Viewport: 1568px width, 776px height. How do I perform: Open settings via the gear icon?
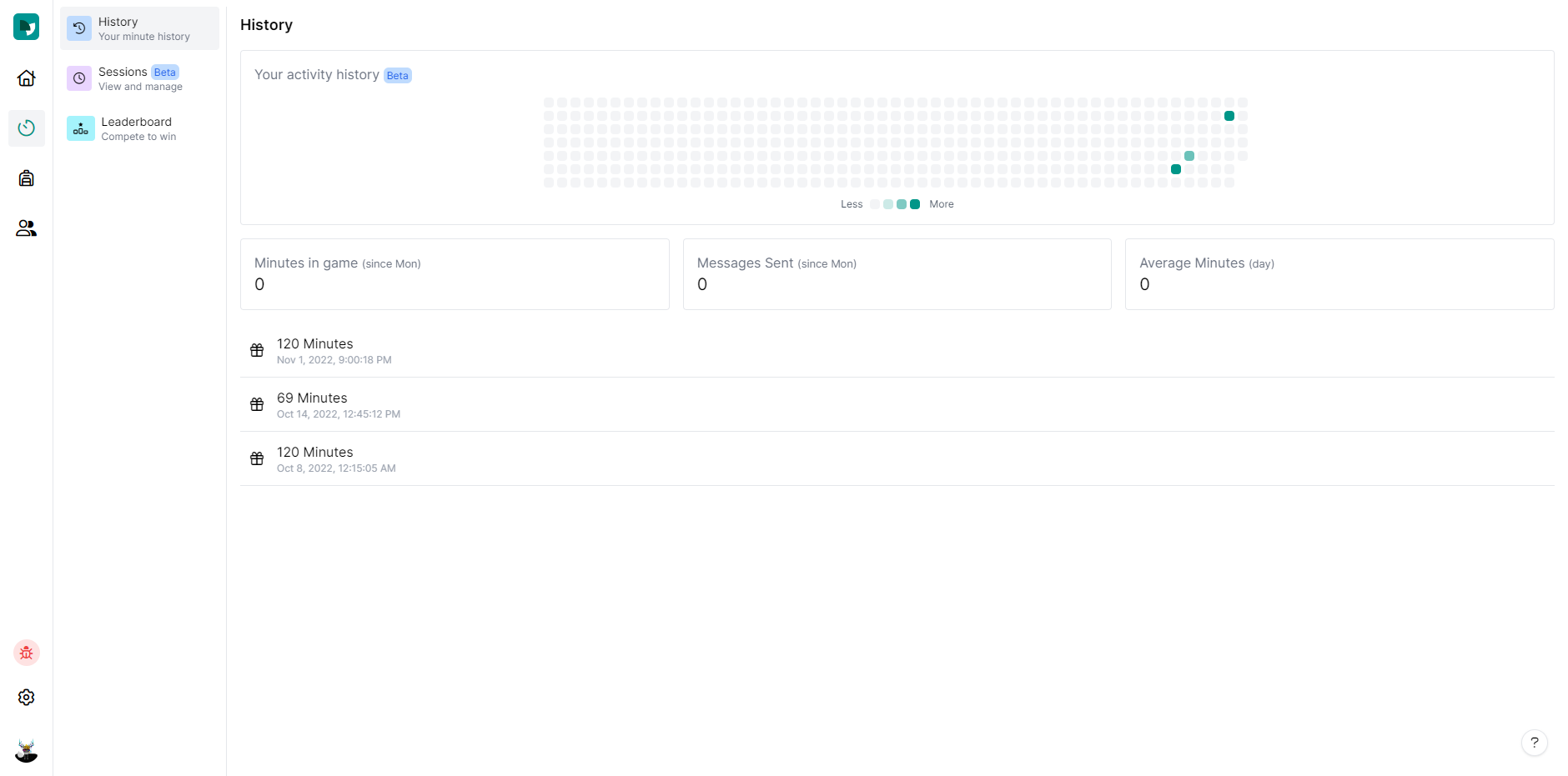26,697
